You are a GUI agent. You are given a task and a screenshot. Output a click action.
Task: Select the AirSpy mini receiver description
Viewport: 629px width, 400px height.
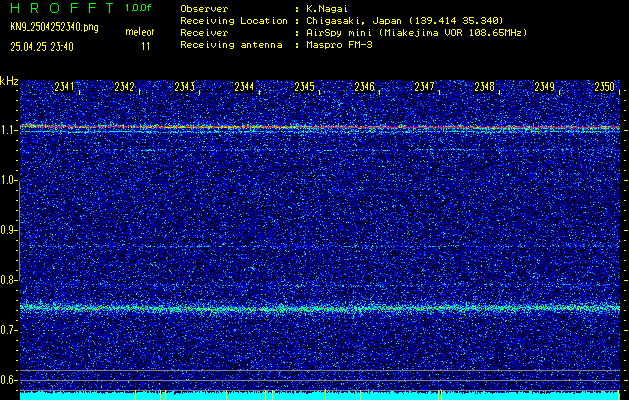(x=417, y=33)
